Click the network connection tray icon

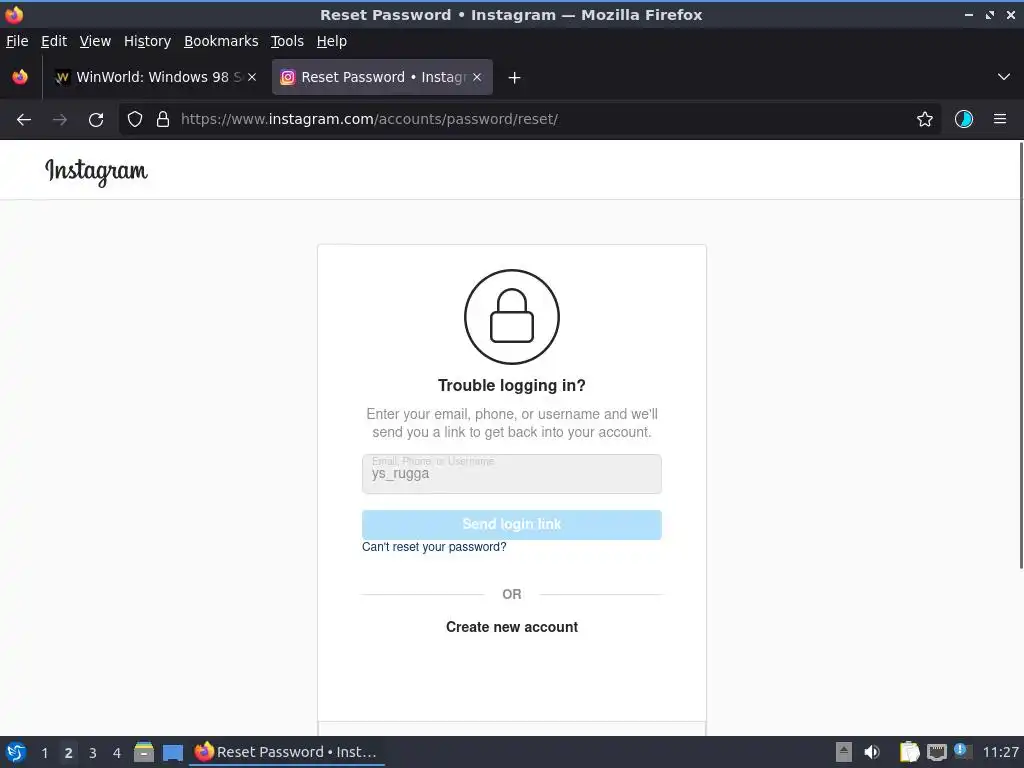point(937,752)
